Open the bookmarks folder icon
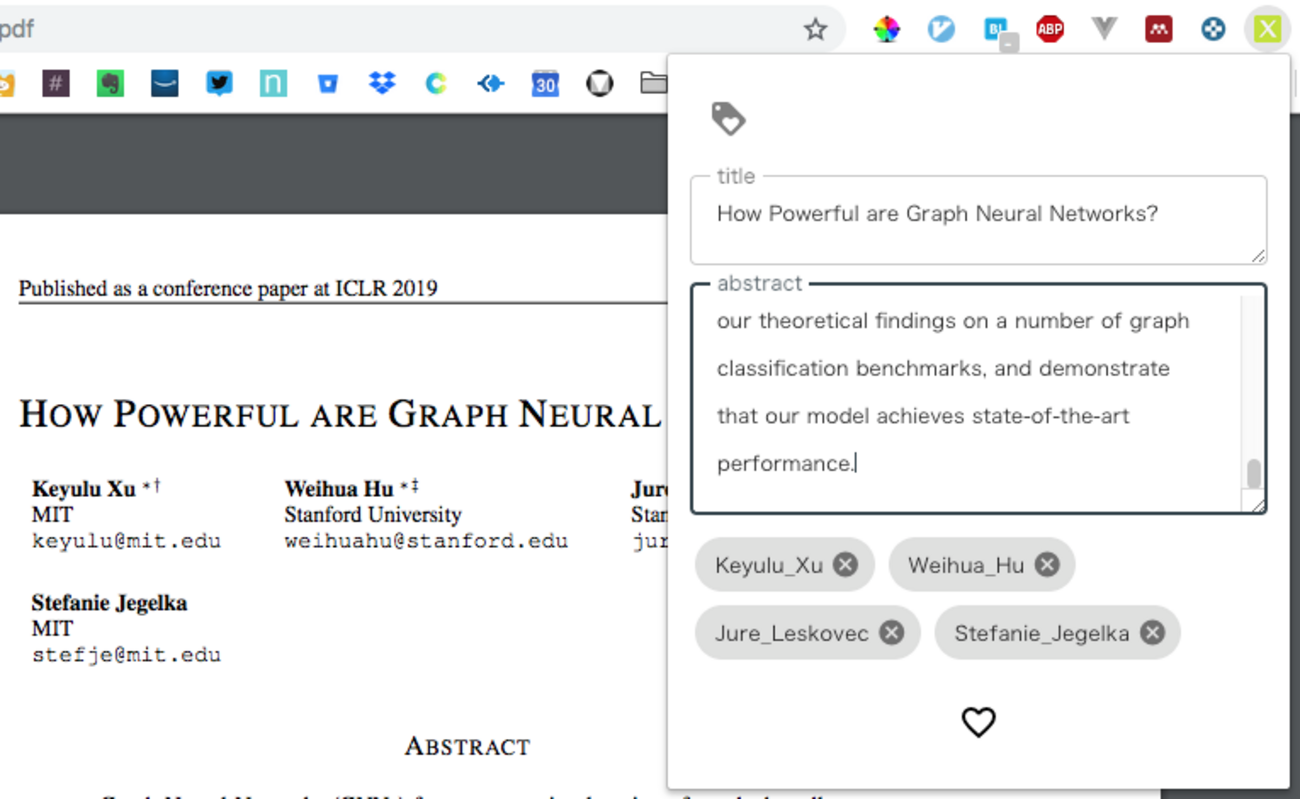 tap(653, 84)
